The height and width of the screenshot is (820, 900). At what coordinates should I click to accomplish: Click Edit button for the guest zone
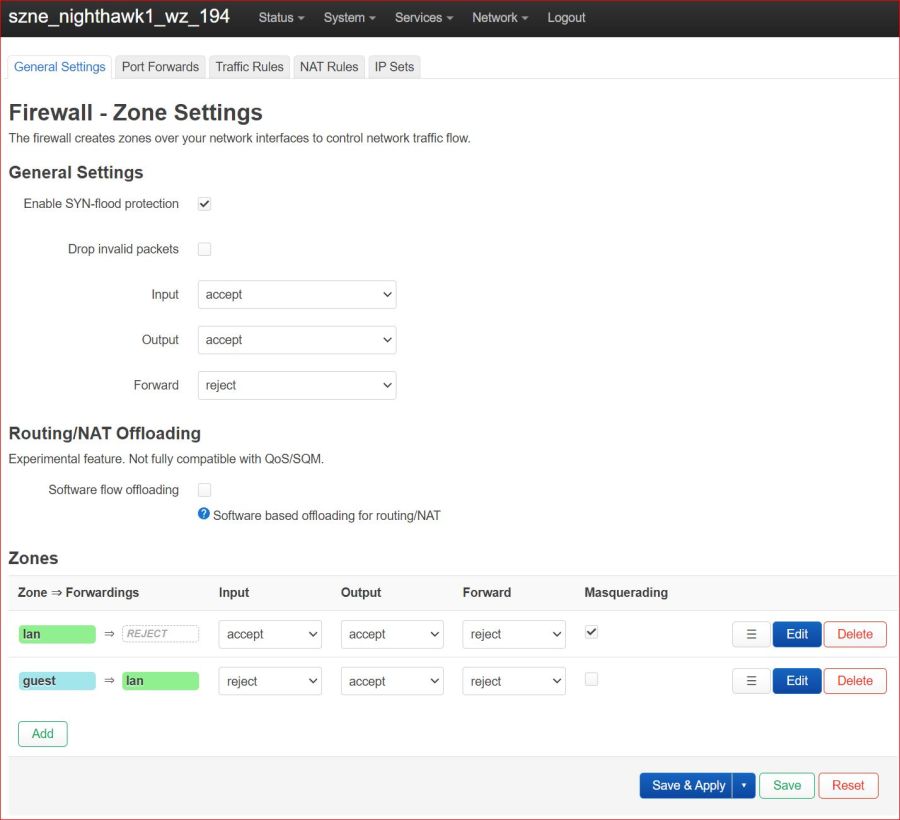coord(797,681)
